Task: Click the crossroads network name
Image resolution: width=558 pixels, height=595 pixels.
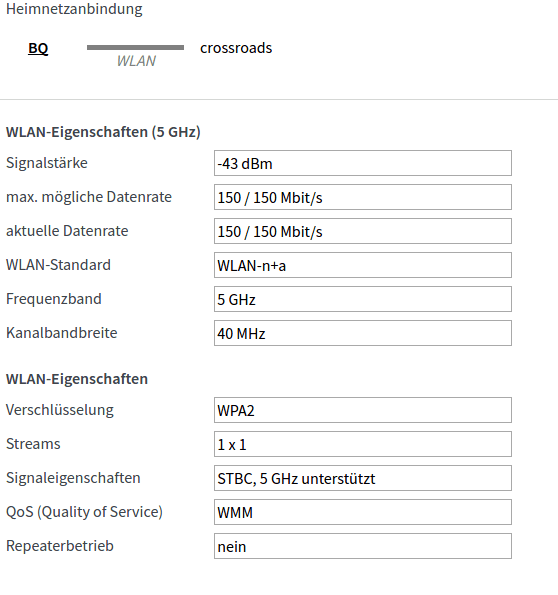Action: 236,48
